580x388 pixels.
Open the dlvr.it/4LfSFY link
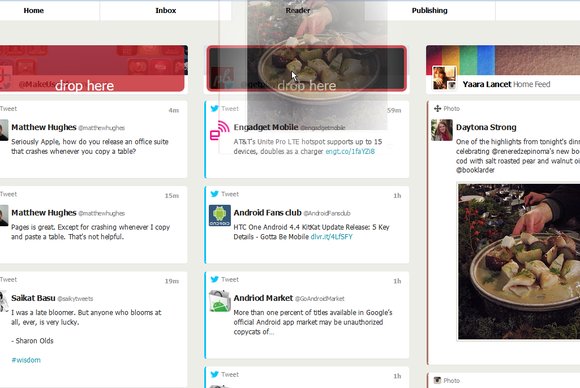(331, 237)
